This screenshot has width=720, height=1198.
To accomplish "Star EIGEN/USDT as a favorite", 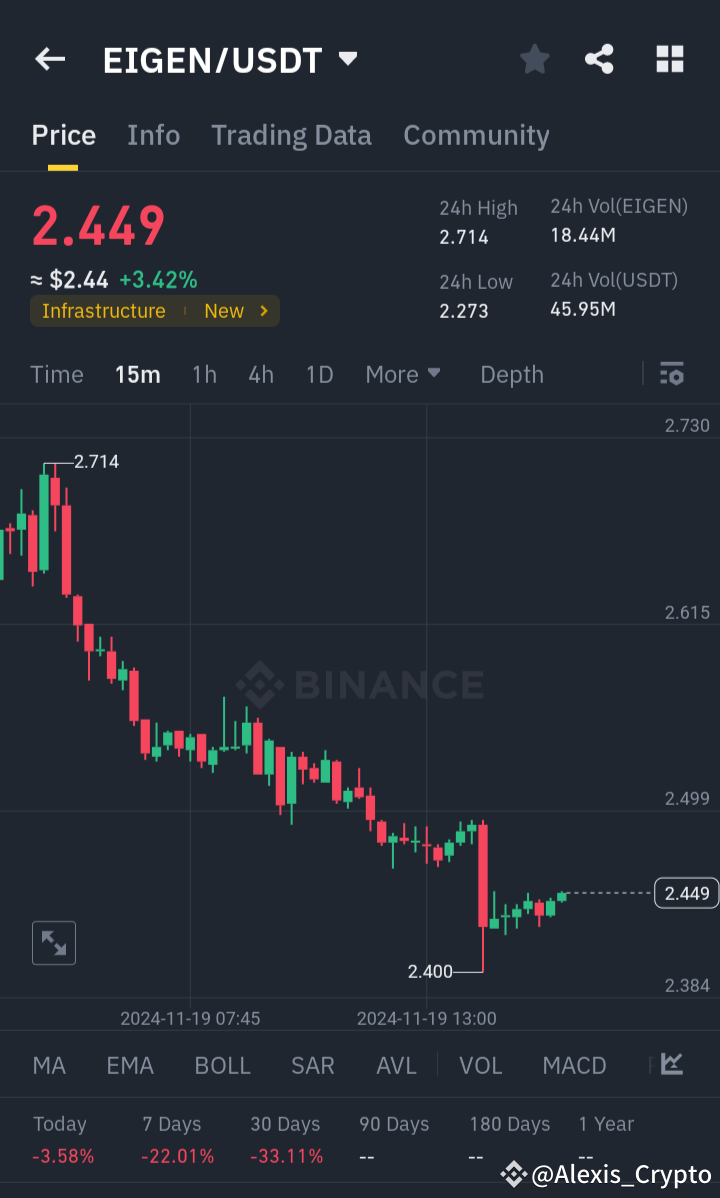I will click(x=534, y=59).
